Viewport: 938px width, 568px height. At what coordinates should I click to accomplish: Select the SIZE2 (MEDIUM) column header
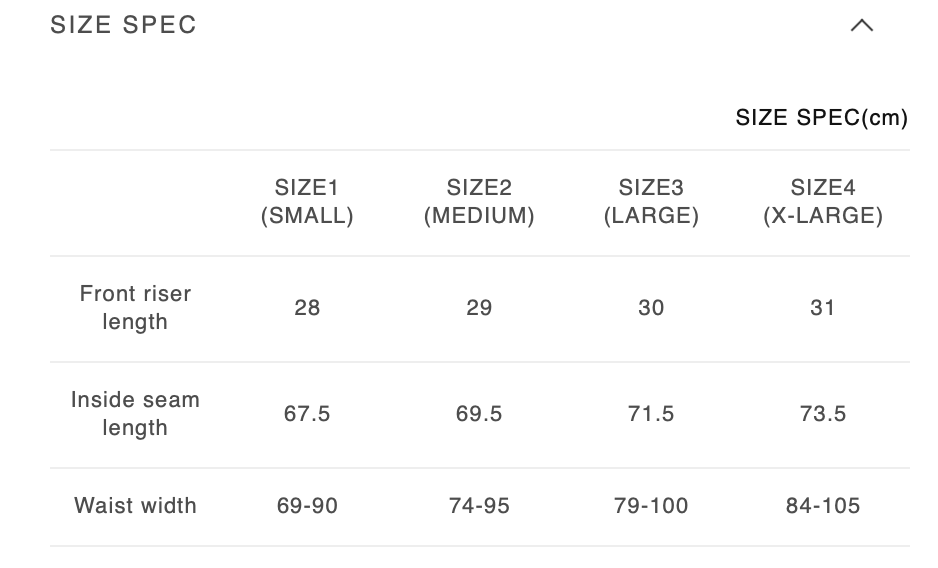click(x=479, y=202)
